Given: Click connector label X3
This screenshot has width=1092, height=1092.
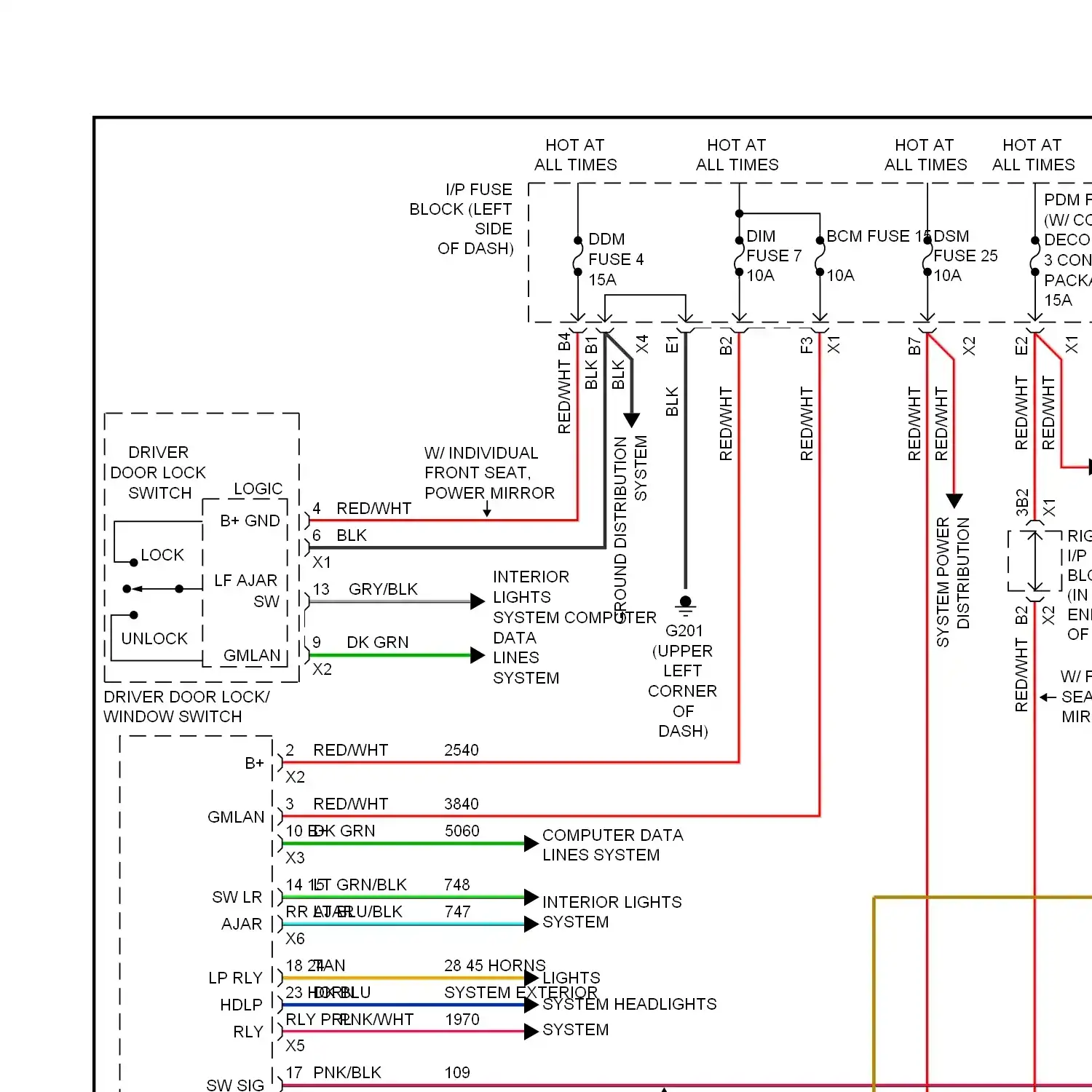Looking at the screenshot, I should (295, 858).
